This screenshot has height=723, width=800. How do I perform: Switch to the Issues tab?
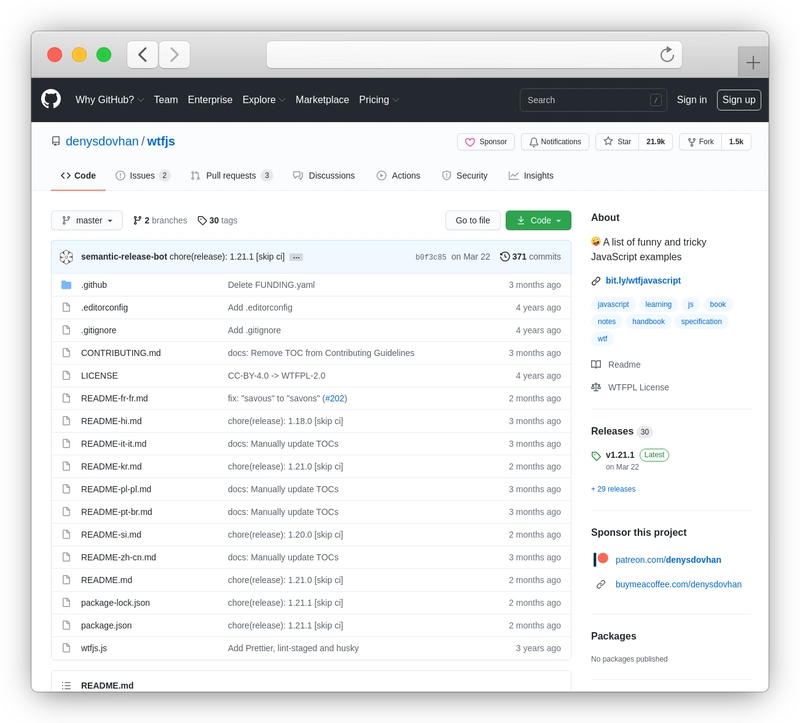pos(142,176)
